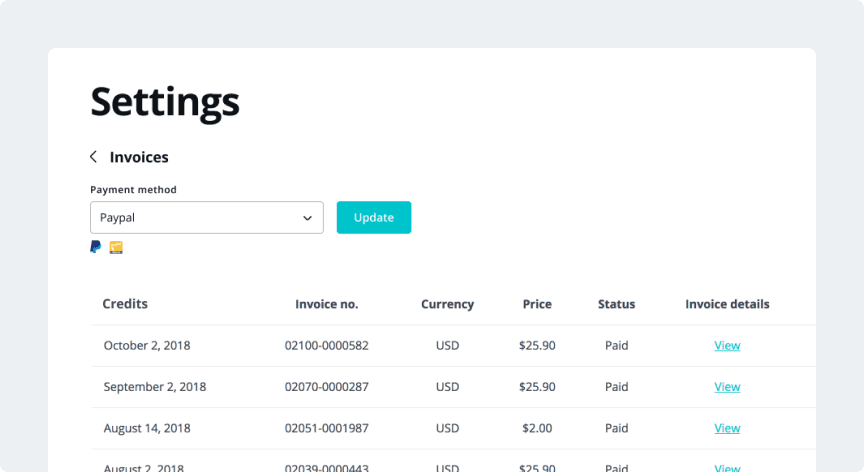The image size is (864, 472).
Task: Click the Currency column header
Action: coord(447,304)
